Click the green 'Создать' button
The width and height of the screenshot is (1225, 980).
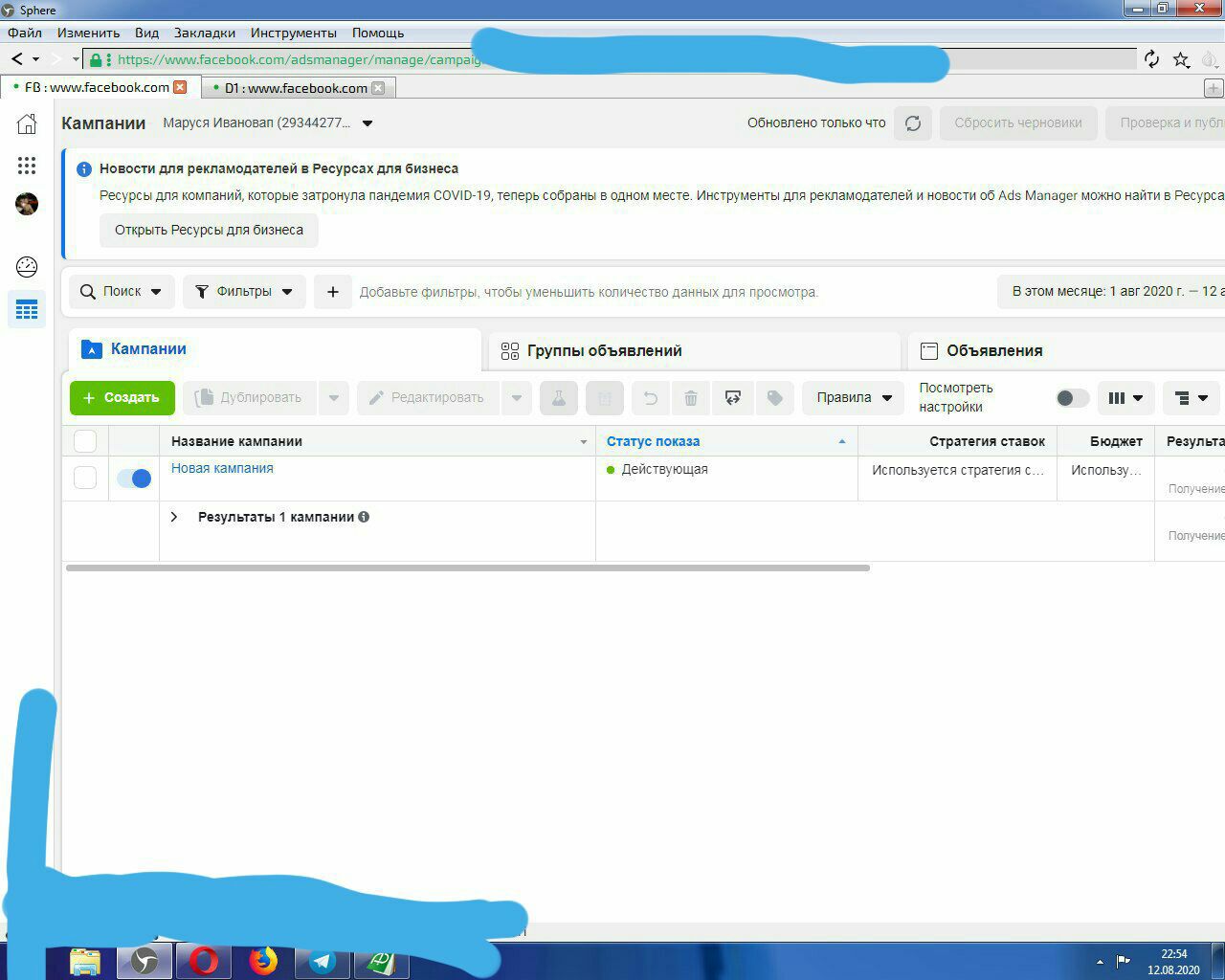(122, 397)
